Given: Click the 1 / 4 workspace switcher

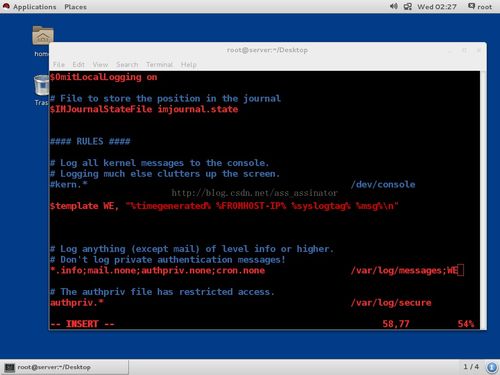Looking at the screenshot, I should coord(471,367).
